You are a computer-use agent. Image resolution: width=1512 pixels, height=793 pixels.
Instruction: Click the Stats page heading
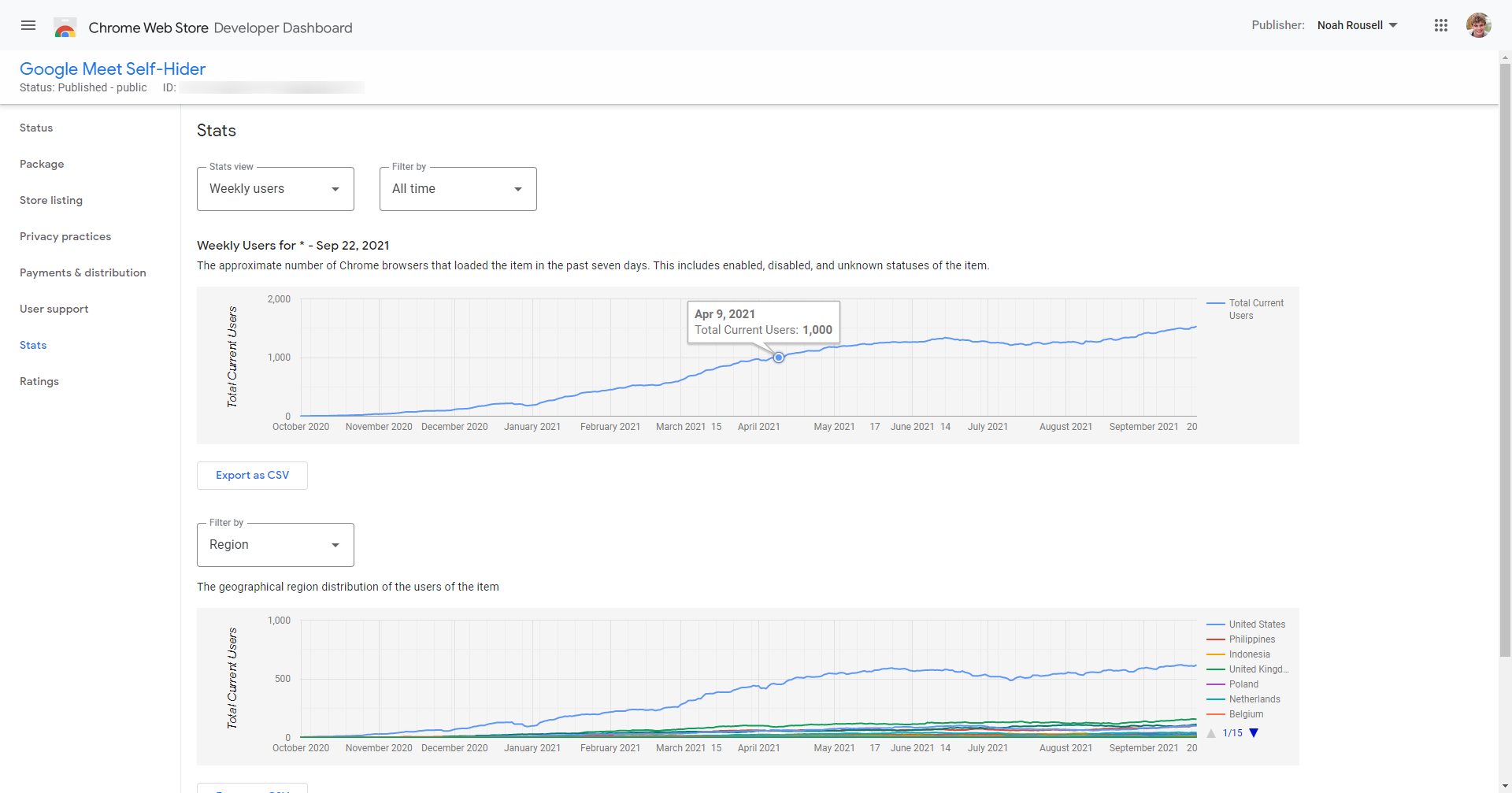tap(217, 131)
